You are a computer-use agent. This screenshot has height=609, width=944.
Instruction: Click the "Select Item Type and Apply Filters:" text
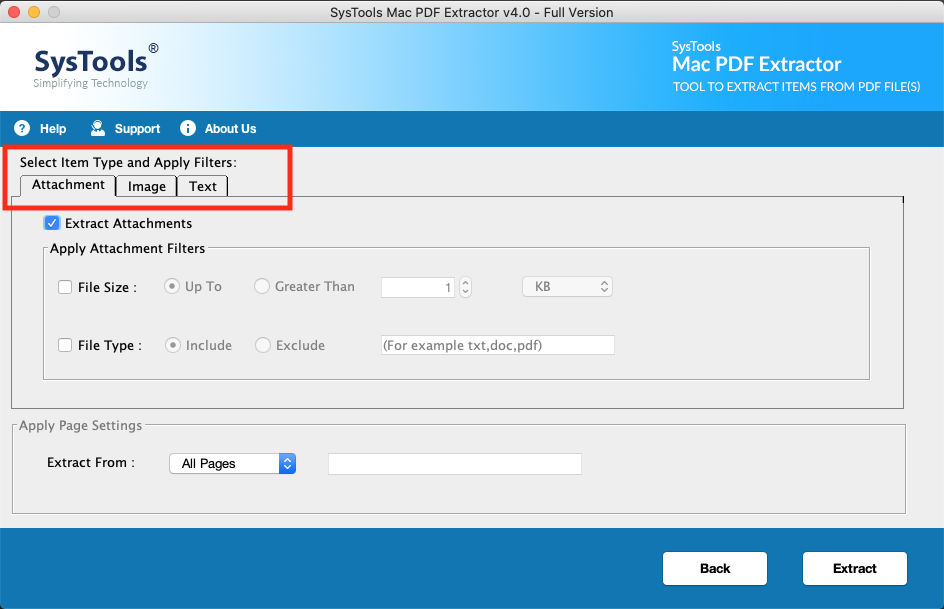click(x=128, y=162)
